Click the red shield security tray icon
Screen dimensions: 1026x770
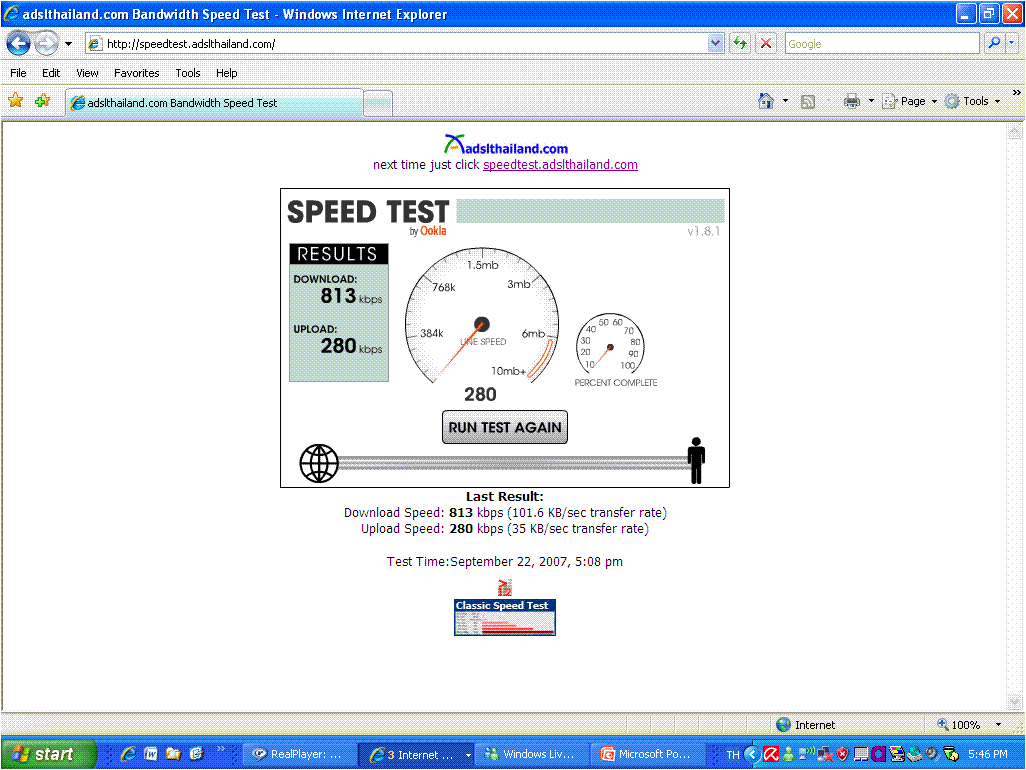[843, 754]
